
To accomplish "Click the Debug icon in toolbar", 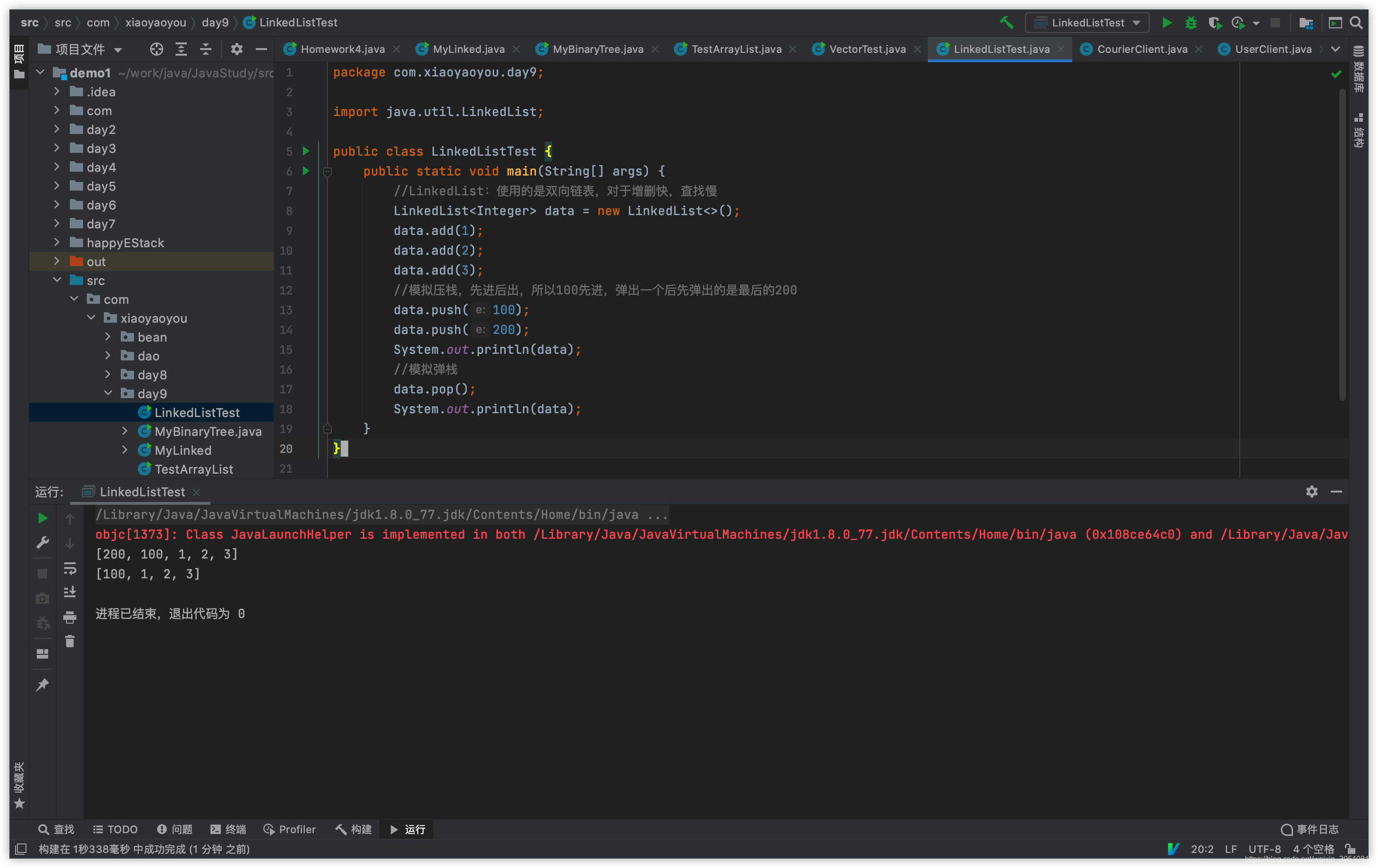I will point(1191,22).
